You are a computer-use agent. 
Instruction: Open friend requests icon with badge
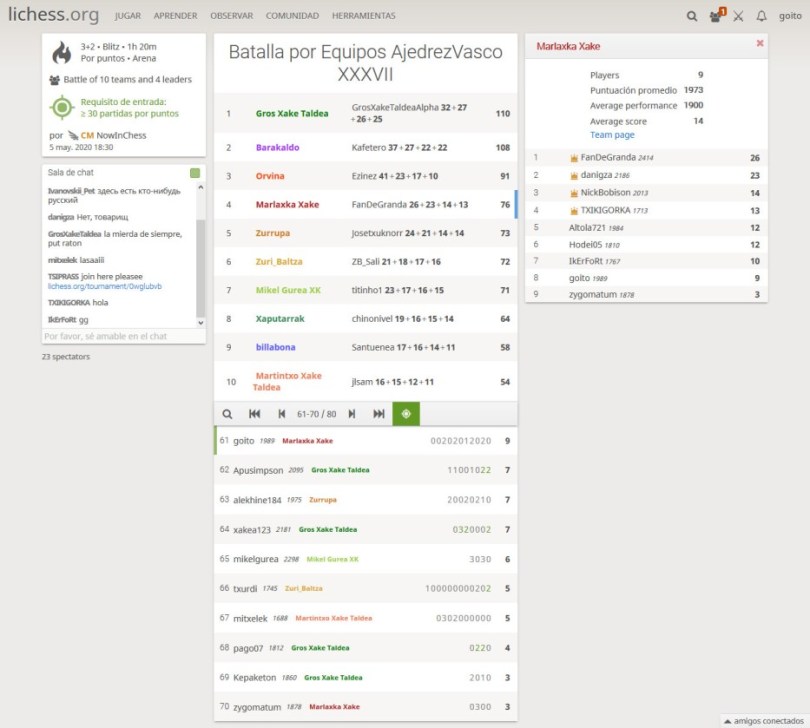click(x=716, y=16)
